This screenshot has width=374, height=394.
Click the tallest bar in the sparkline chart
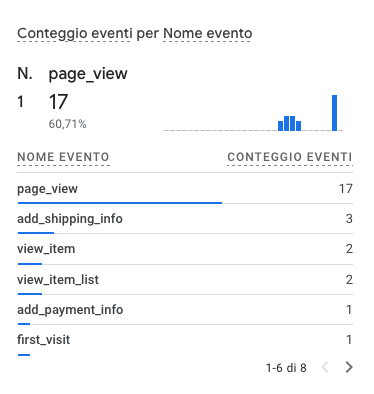tap(334, 113)
